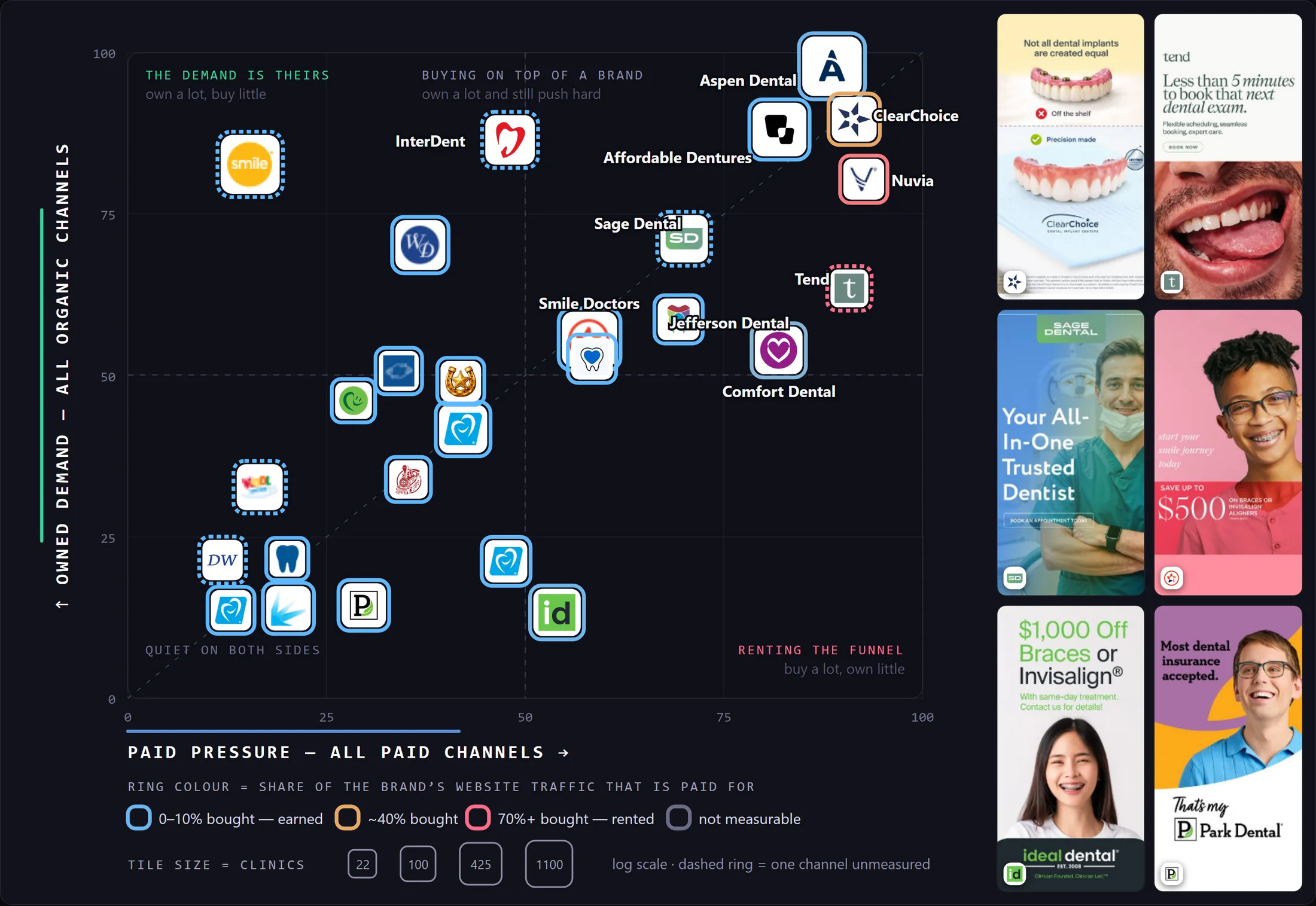Open the Park Dental insurance accepted ad
Viewport: 1316px width, 906px height.
1228,749
